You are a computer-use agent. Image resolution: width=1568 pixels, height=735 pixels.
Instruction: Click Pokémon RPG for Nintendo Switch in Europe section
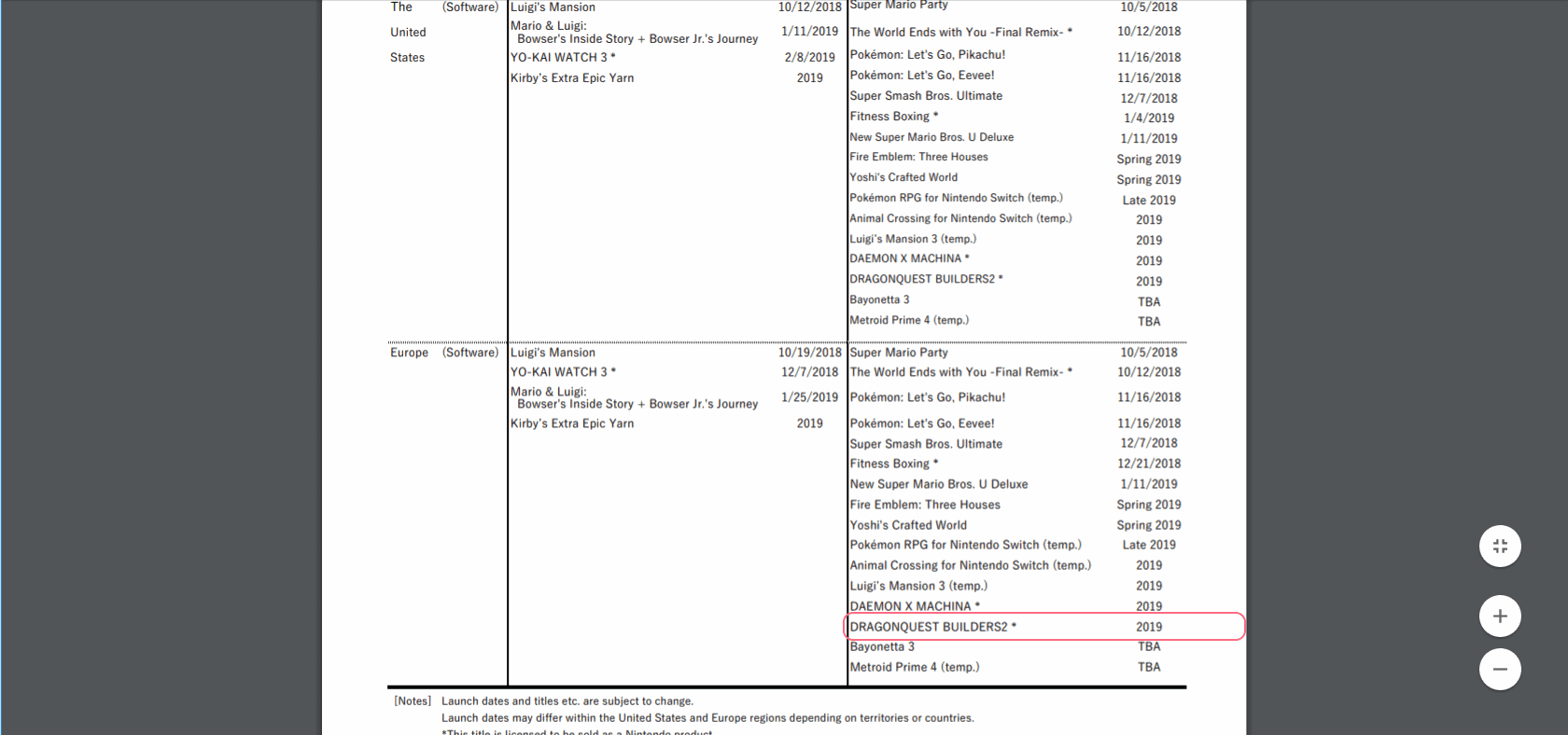[x=965, y=546]
